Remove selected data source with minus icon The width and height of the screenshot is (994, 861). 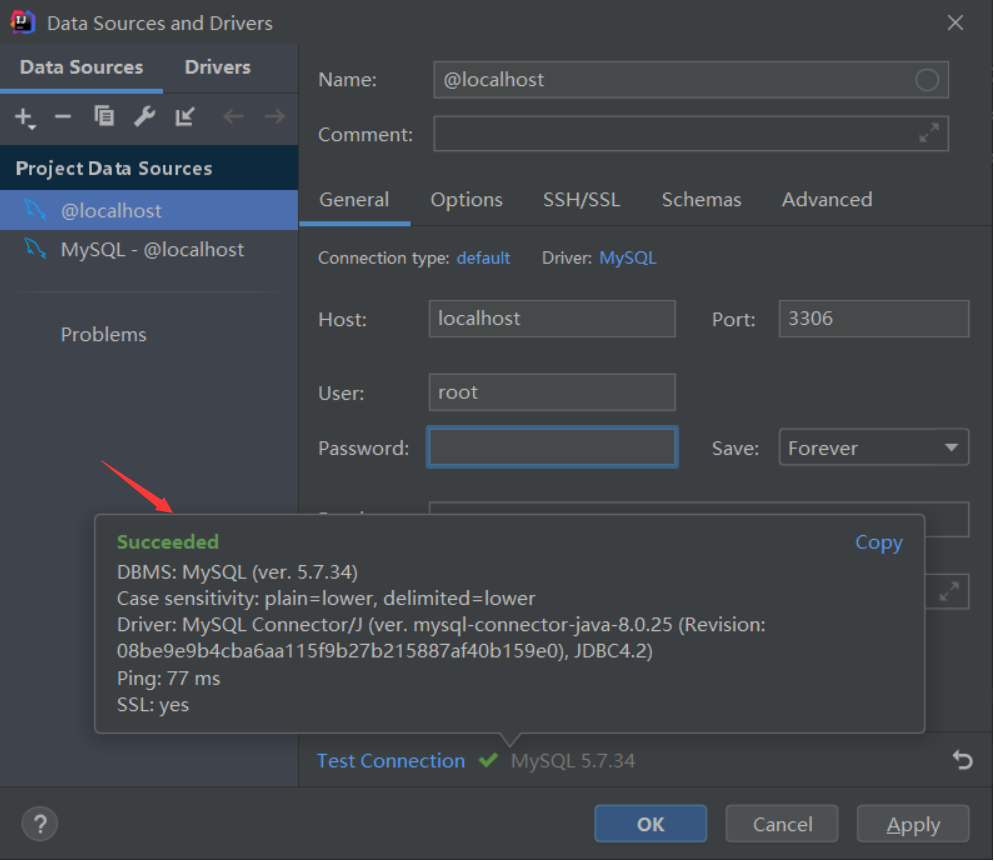[63, 117]
